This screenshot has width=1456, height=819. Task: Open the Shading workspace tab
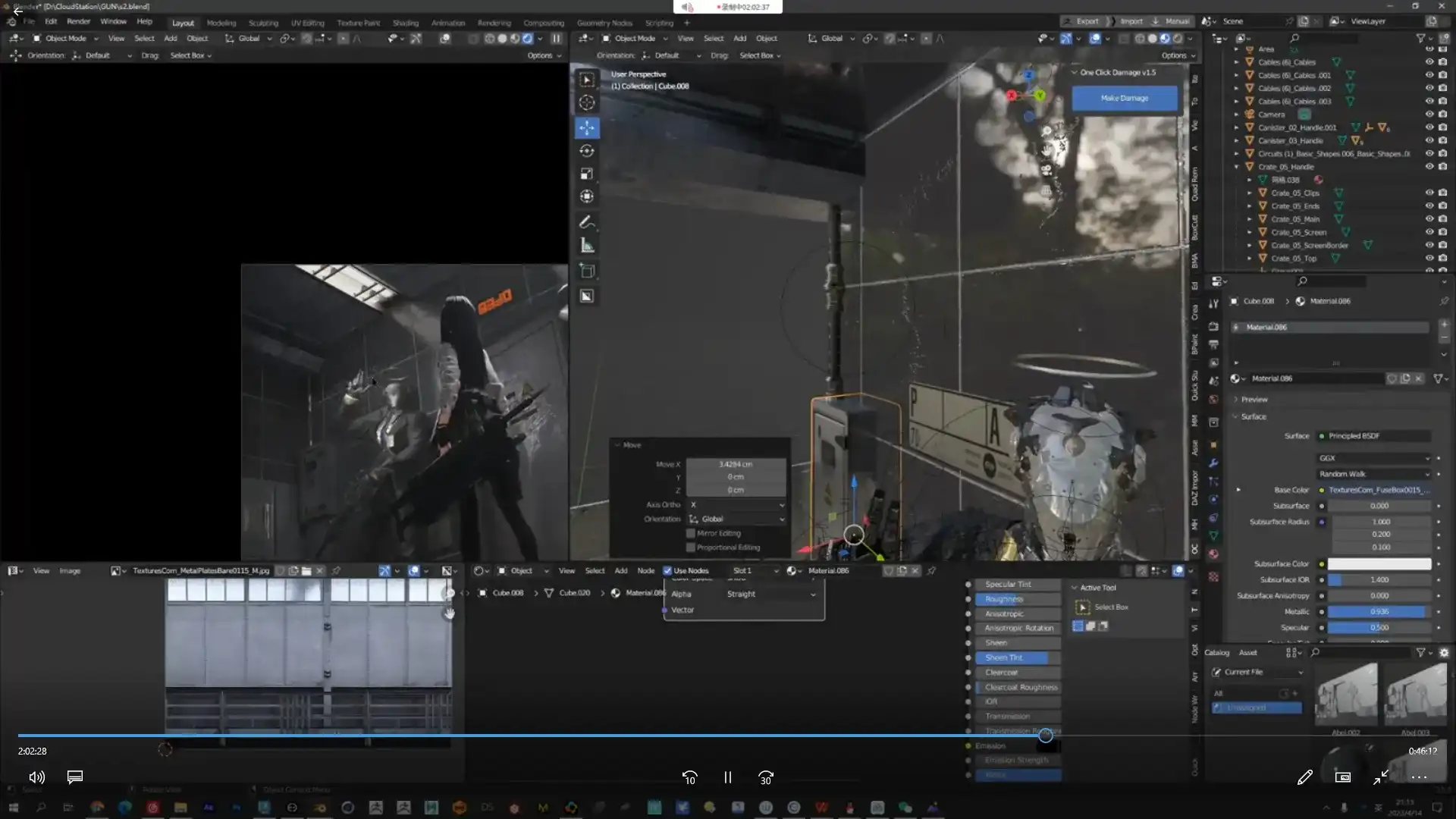click(x=405, y=23)
